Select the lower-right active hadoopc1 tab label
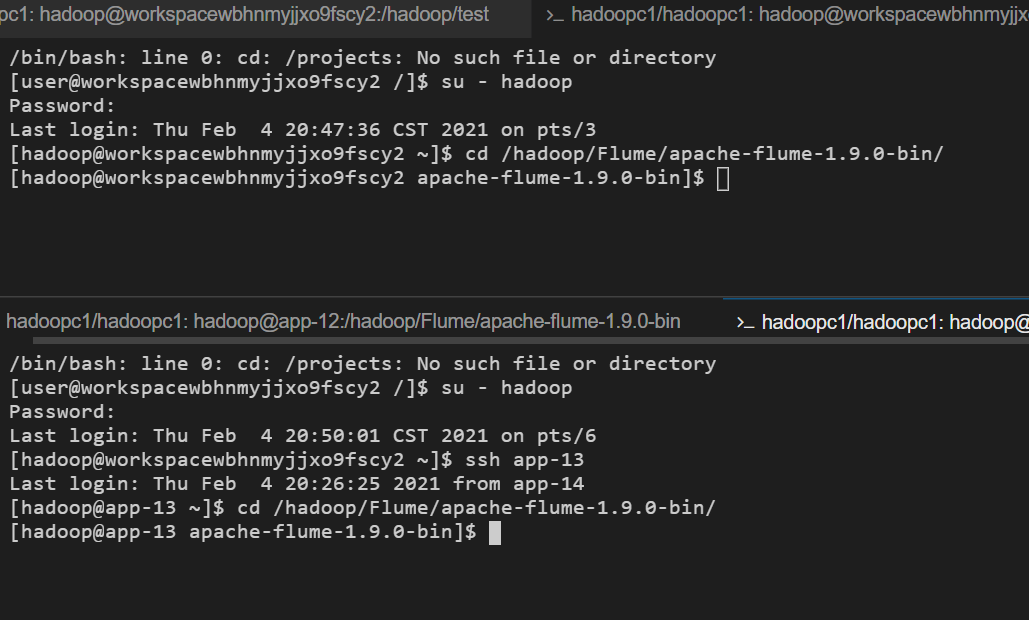The image size is (1029, 620). pos(894,322)
